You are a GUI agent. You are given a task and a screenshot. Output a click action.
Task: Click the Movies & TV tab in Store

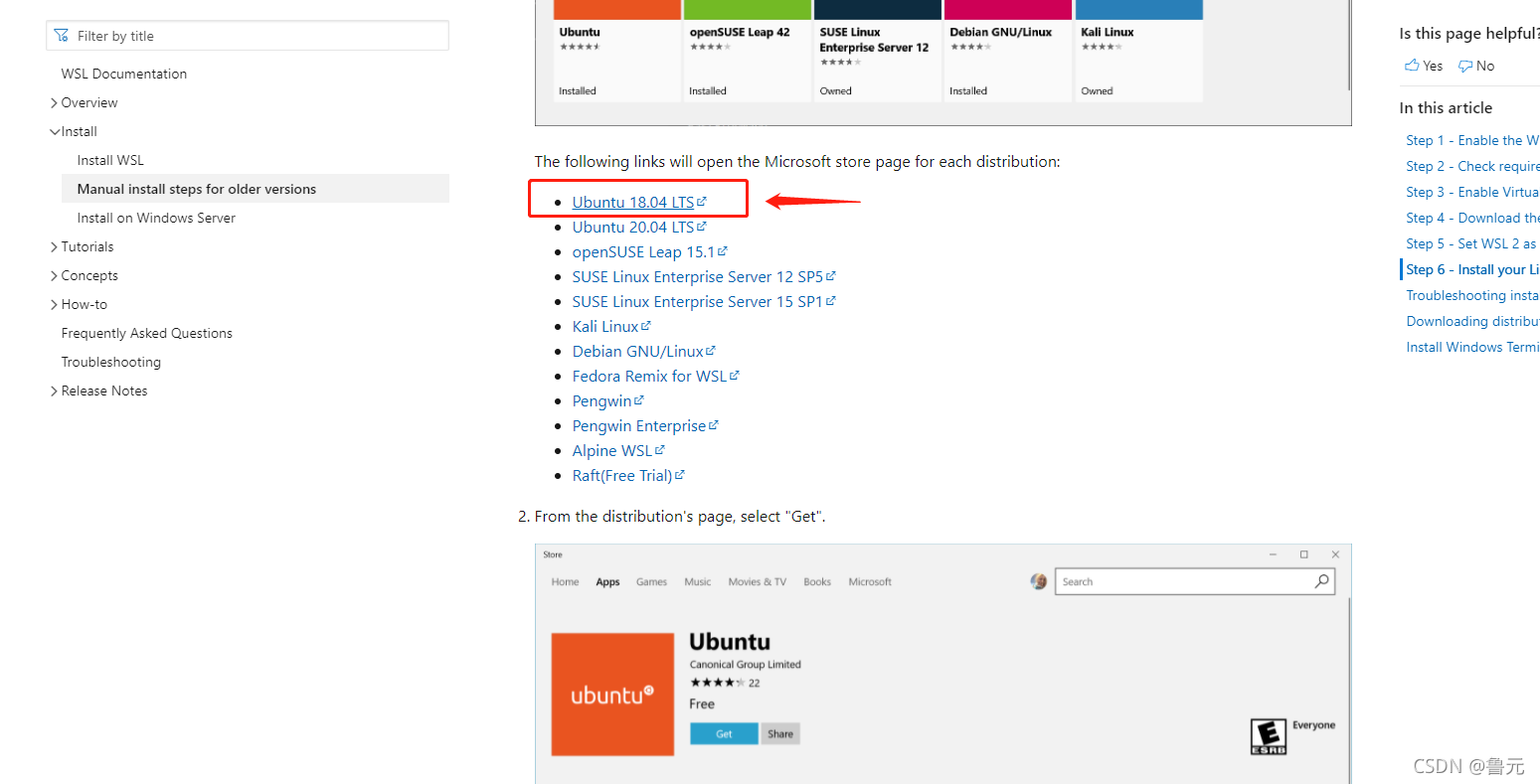click(x=757, y=581)
